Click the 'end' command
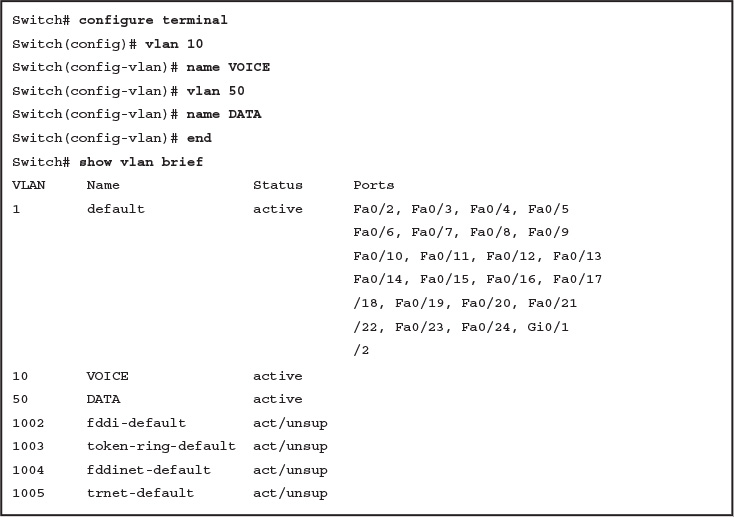Screen dimensions: 734x517 (x=199, y=138)
